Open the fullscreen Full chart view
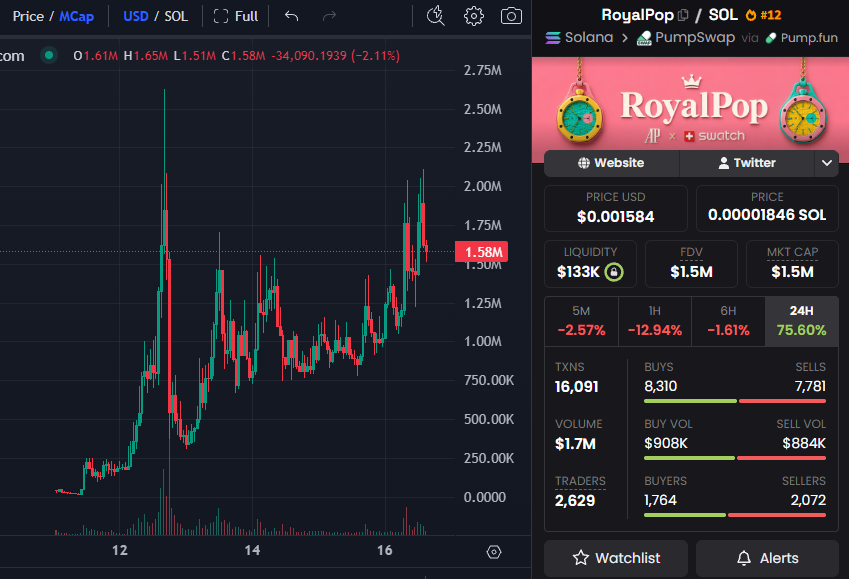This screenshot has height=579, width=849. point(236,16)
